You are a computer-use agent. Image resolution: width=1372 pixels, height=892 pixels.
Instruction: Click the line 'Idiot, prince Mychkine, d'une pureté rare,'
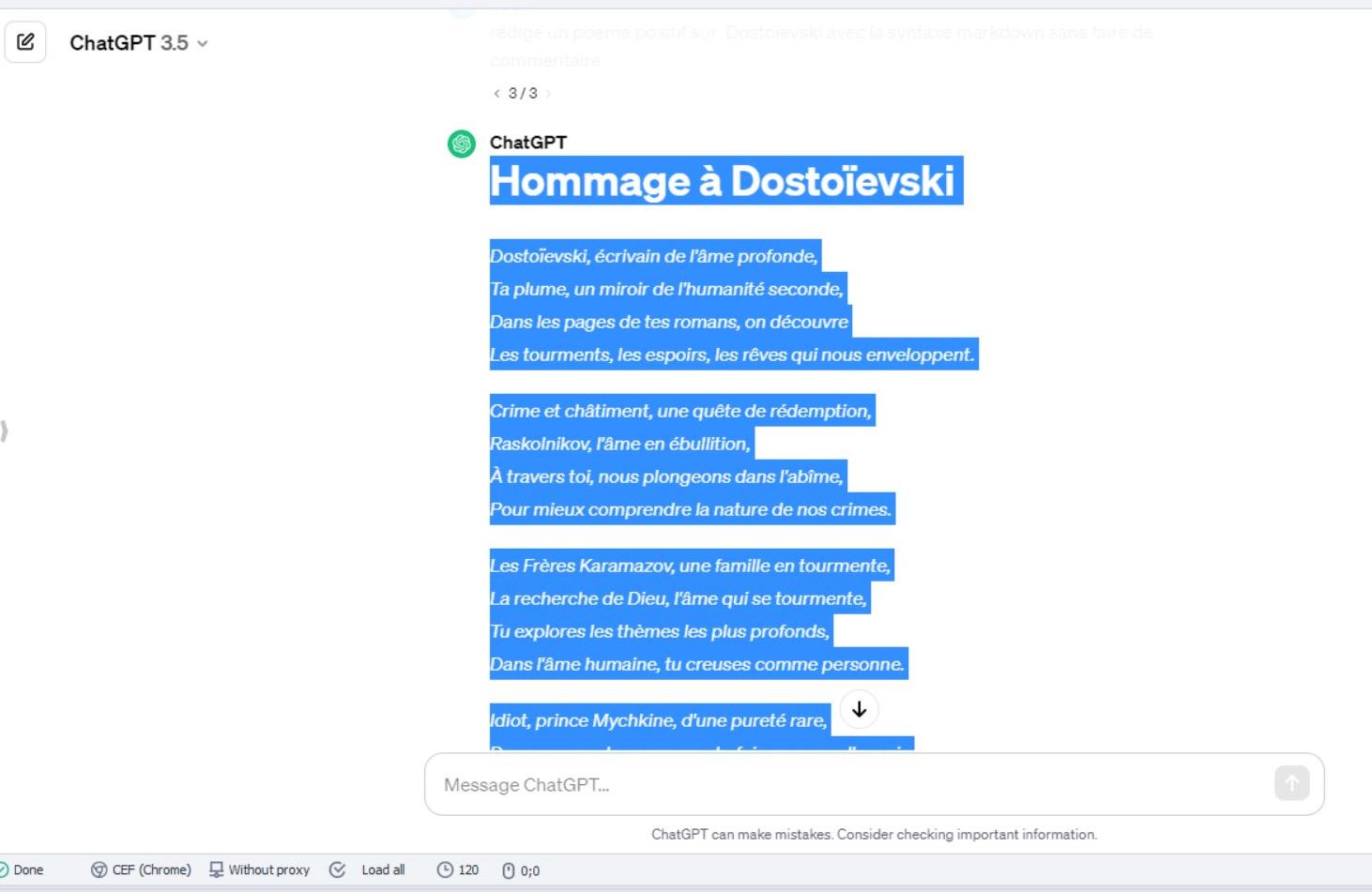(659, 720)
